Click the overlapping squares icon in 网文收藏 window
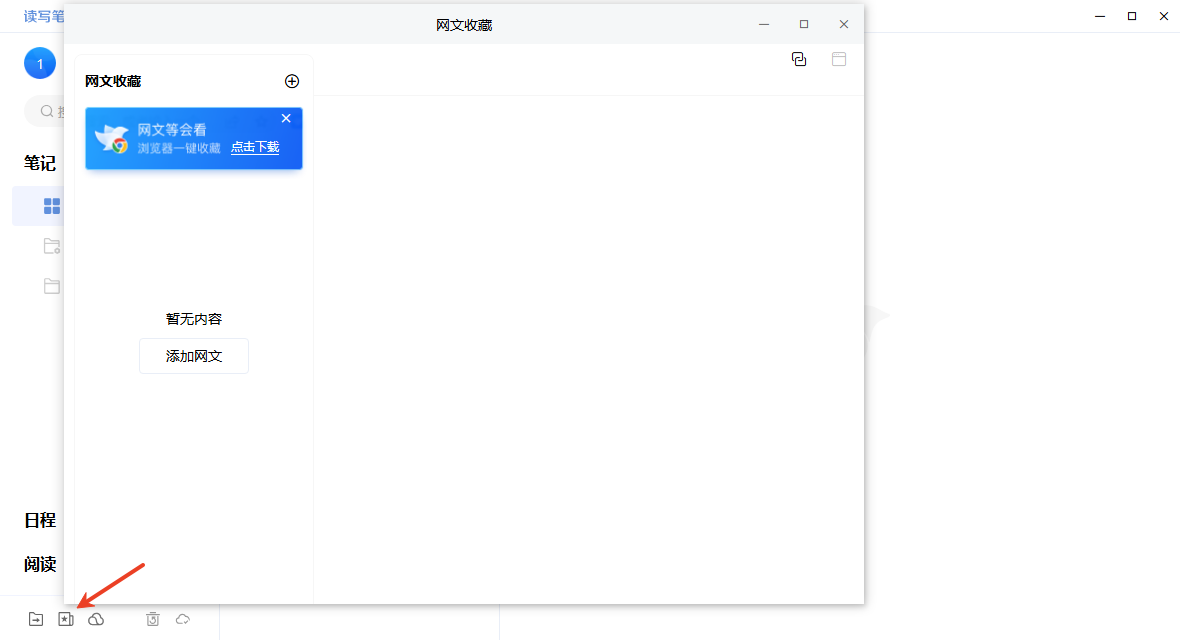This screenshot has height=640, width=1180. coord(799,59)
